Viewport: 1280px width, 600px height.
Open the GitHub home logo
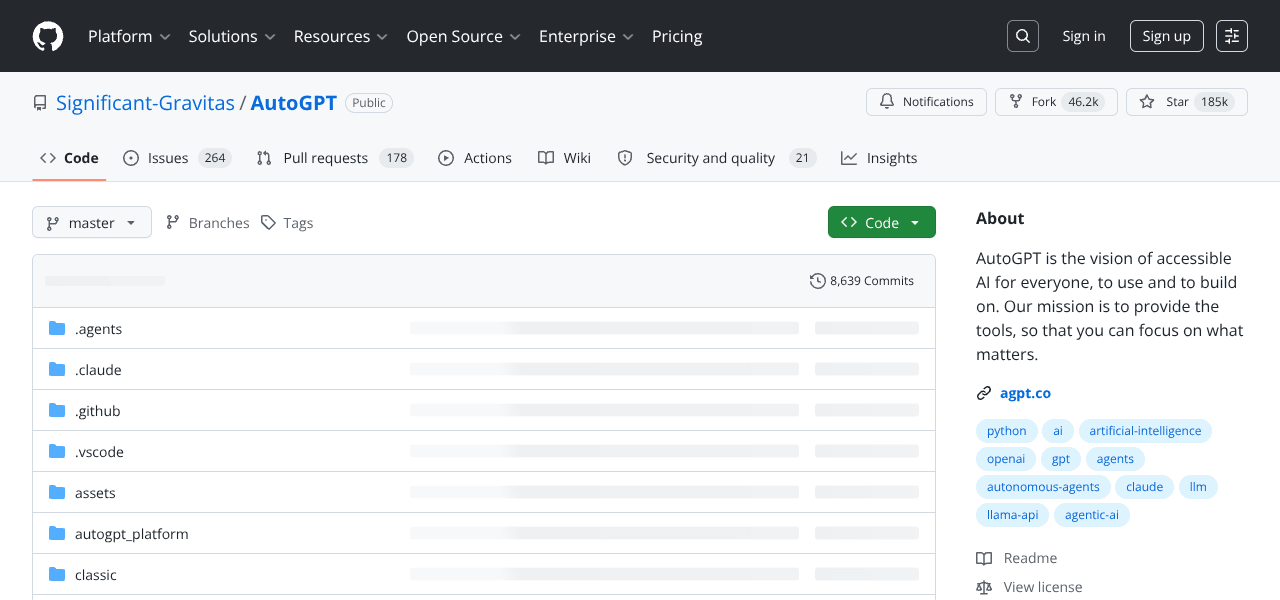tap(48, 36)
